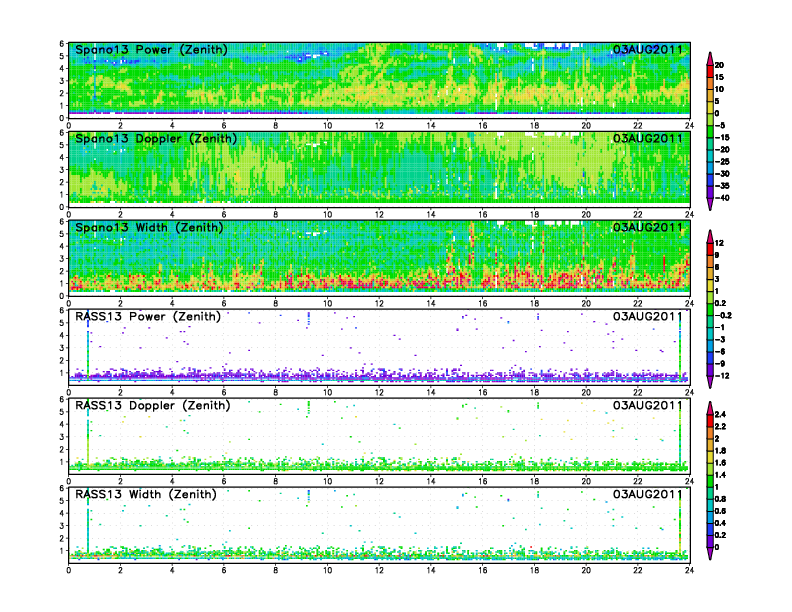Click the red top segment of the bottom colorbar
The image size is (792, 612).
pos(710,420)
